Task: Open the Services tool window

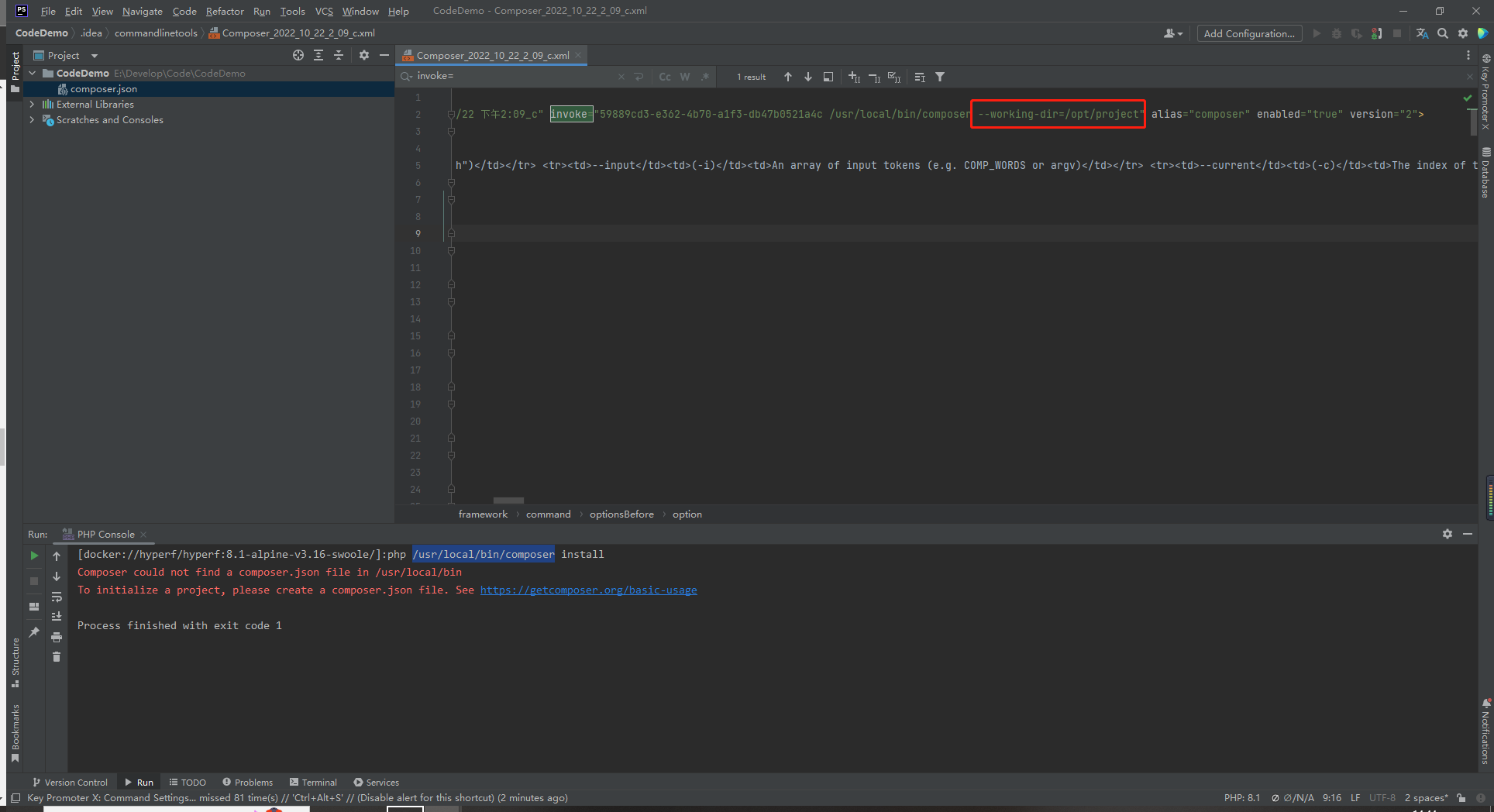Action: tap(376, 782)
